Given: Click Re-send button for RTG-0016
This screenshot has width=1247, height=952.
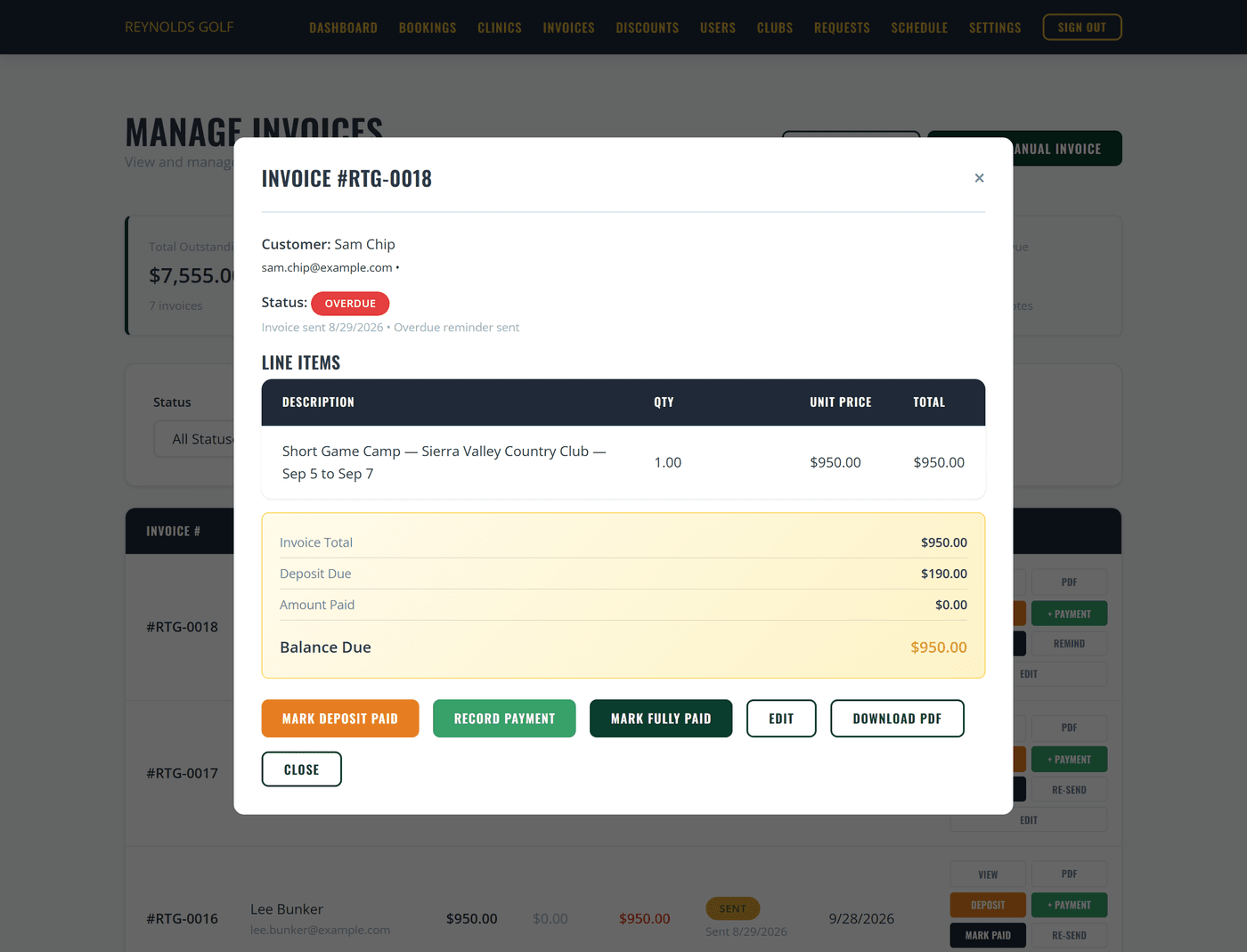Looking at the screenshot, I should (x=1069, y=935).
